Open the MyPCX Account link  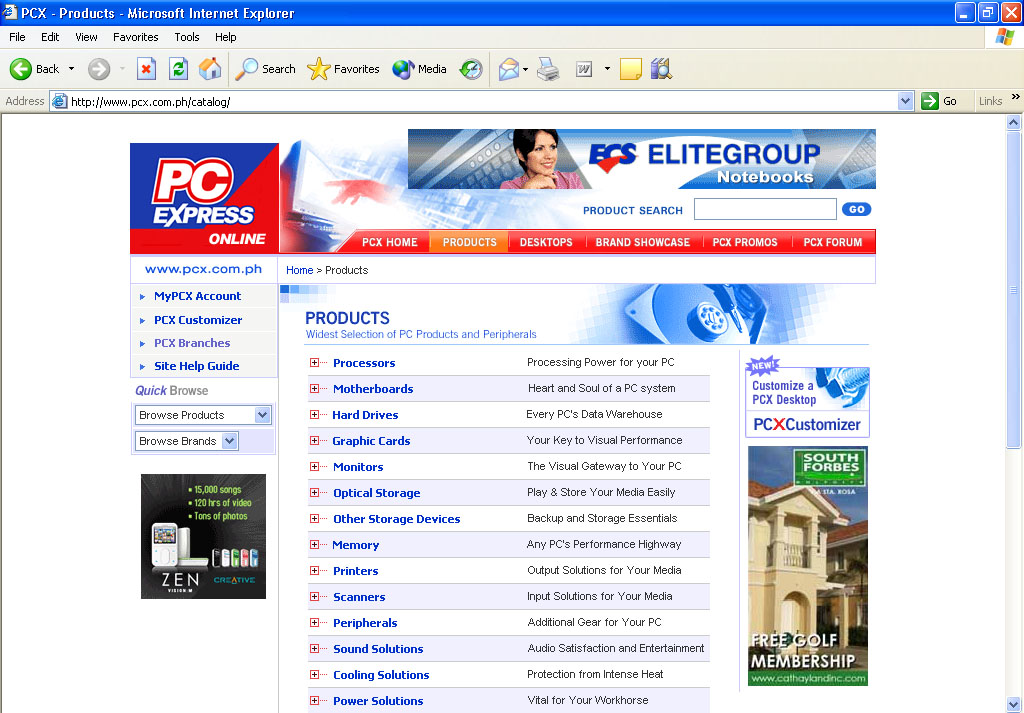pyautogui.click(x=197, y=296)
